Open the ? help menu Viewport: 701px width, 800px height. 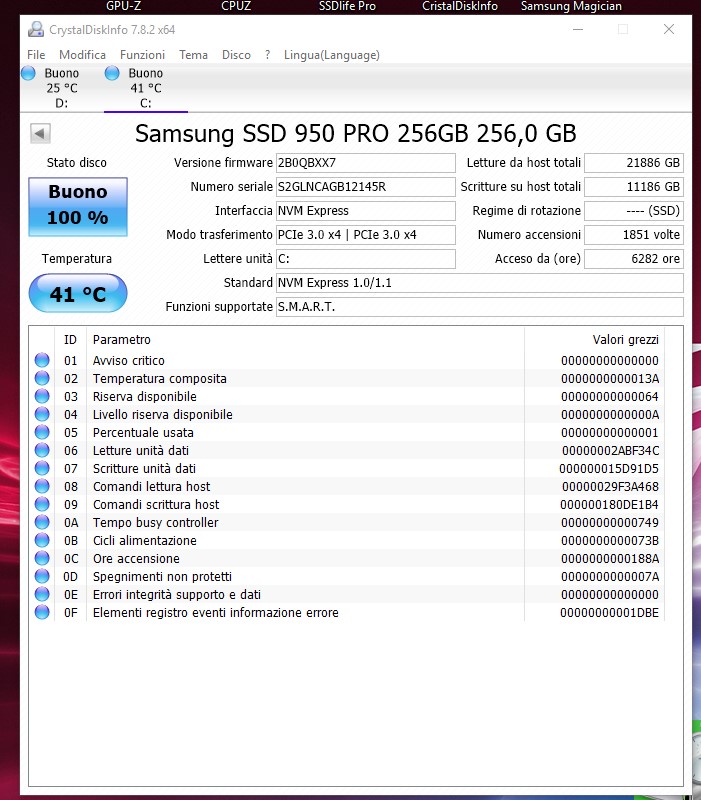267,55
